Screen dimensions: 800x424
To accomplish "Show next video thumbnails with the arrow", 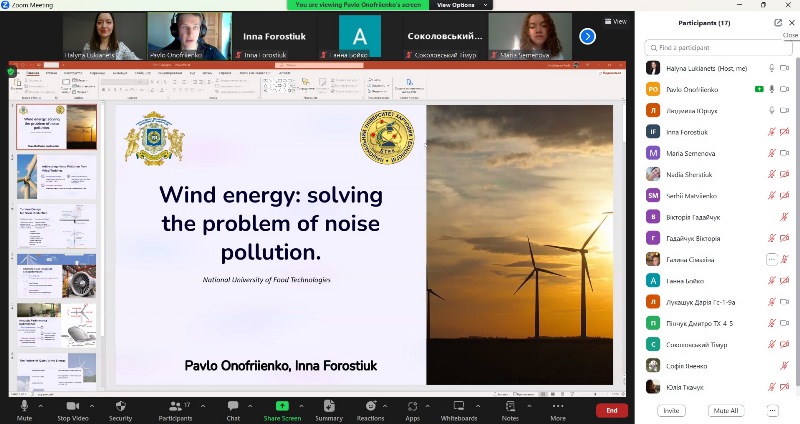I will click(588, 36).
